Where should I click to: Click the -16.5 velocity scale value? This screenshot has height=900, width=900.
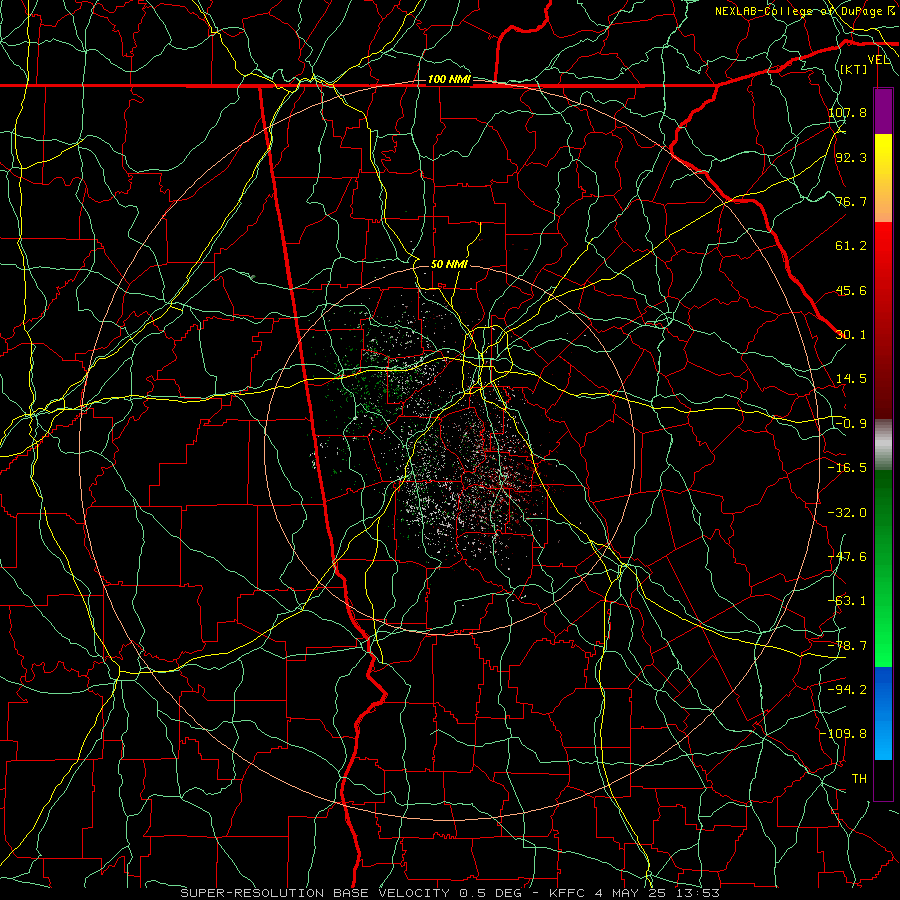pyautogui.click(x=847, y=468)
